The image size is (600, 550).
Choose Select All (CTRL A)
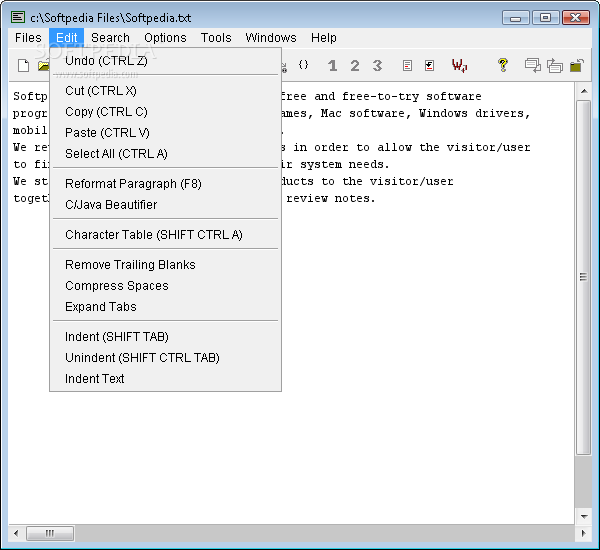coord(165,154)
